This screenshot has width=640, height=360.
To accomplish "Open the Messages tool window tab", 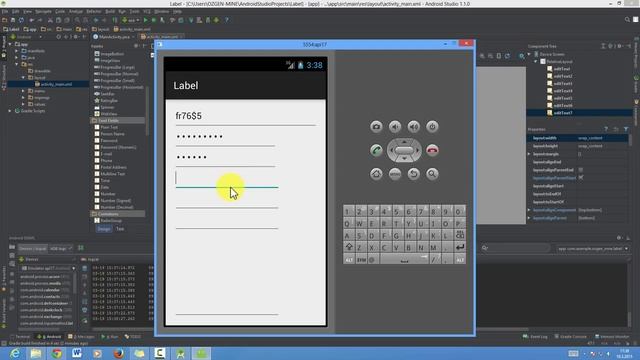I will point(81,337).
